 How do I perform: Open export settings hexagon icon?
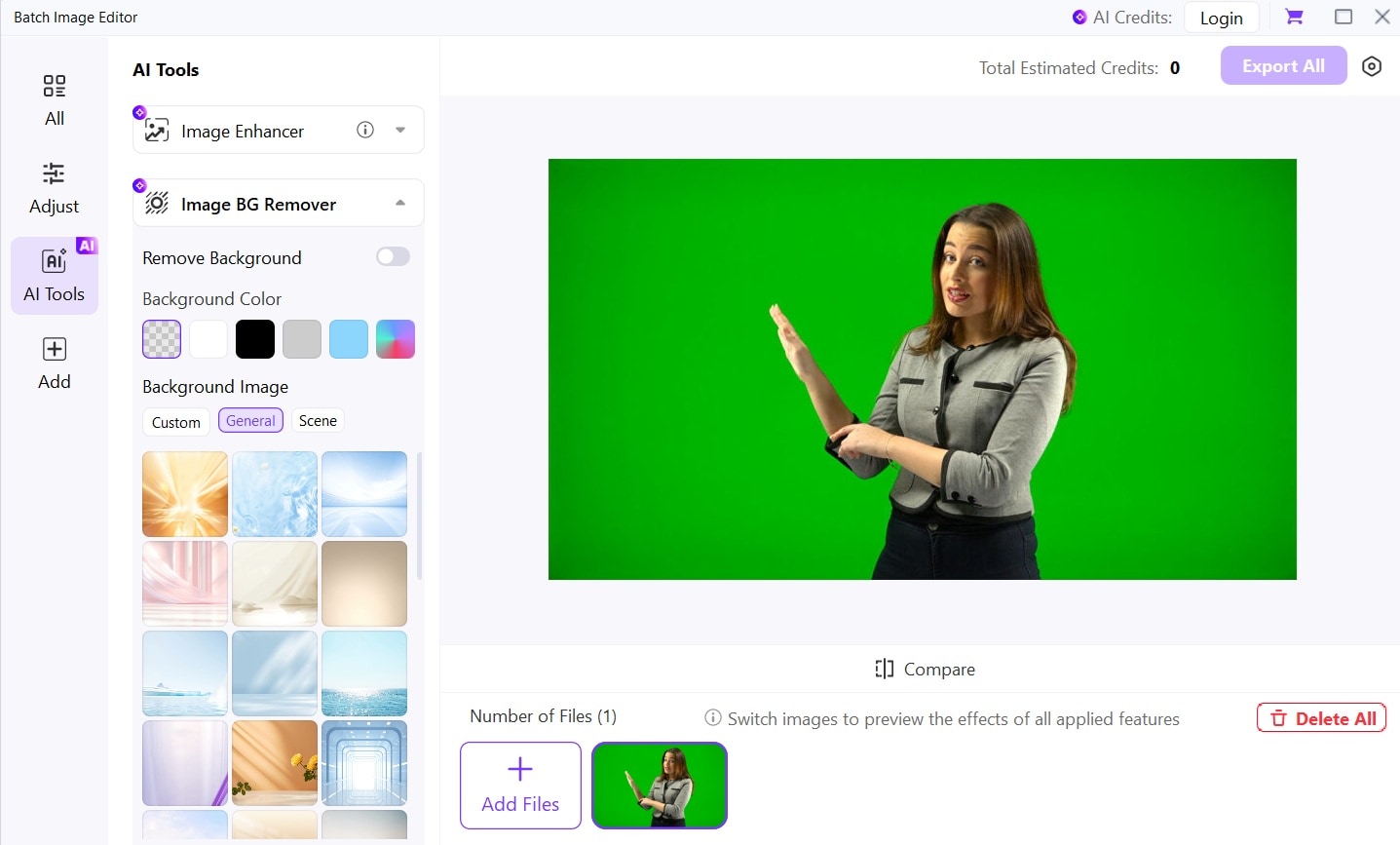1372,66
